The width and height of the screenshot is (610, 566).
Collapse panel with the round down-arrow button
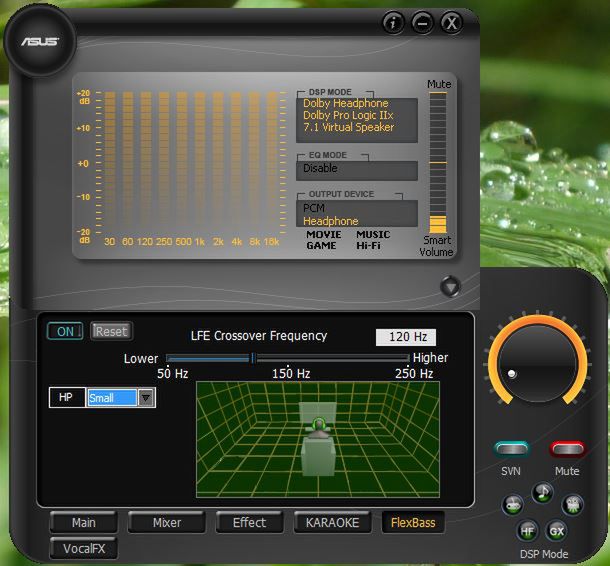pyautogui.click(x=450, y=287)
